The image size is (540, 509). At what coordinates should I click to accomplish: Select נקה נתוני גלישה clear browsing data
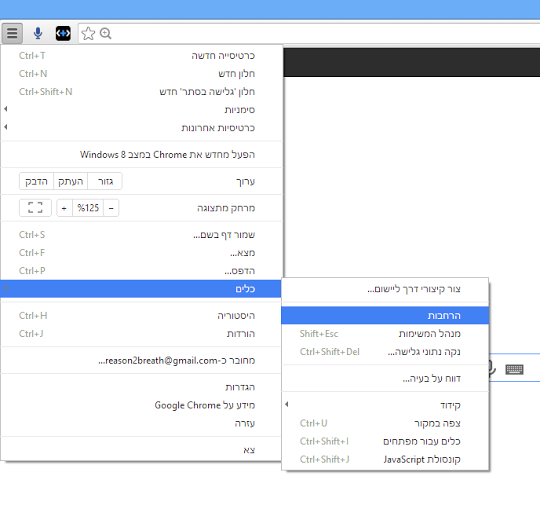tap(385, 352)
